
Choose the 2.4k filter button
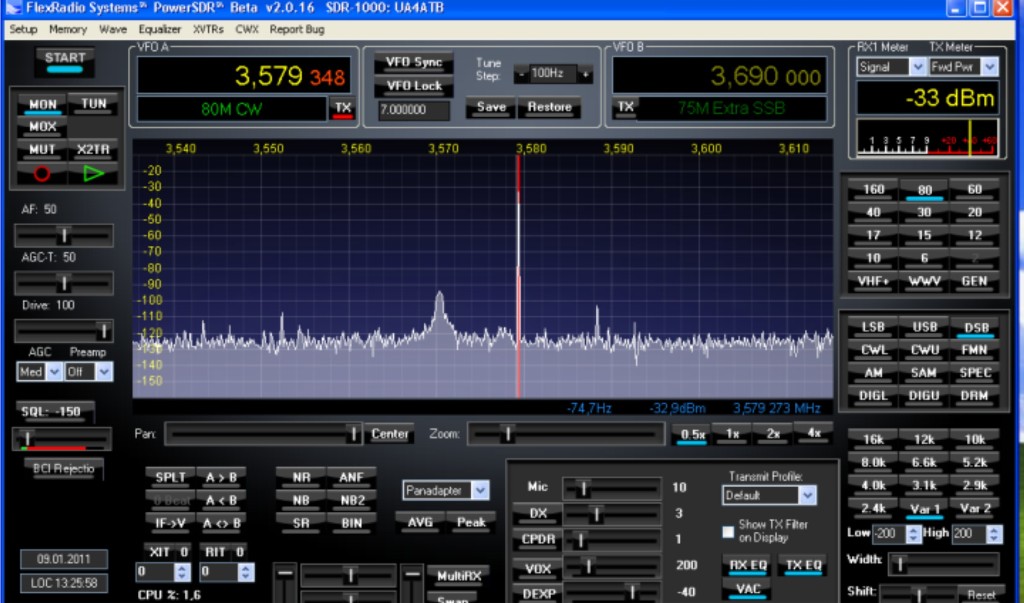point(872,508)
